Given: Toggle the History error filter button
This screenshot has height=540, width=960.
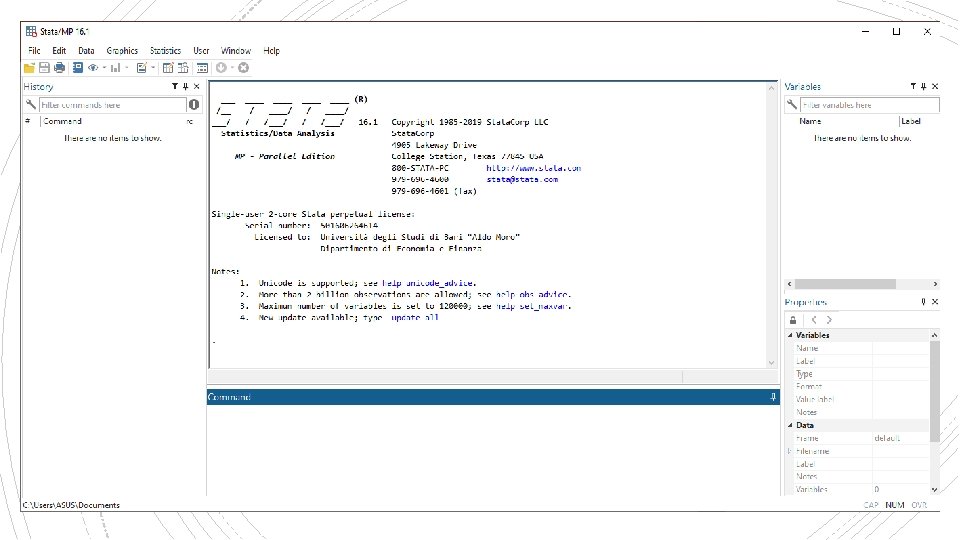Looking at the screenshot, I should pyautogui.click(x=194, y=105).
